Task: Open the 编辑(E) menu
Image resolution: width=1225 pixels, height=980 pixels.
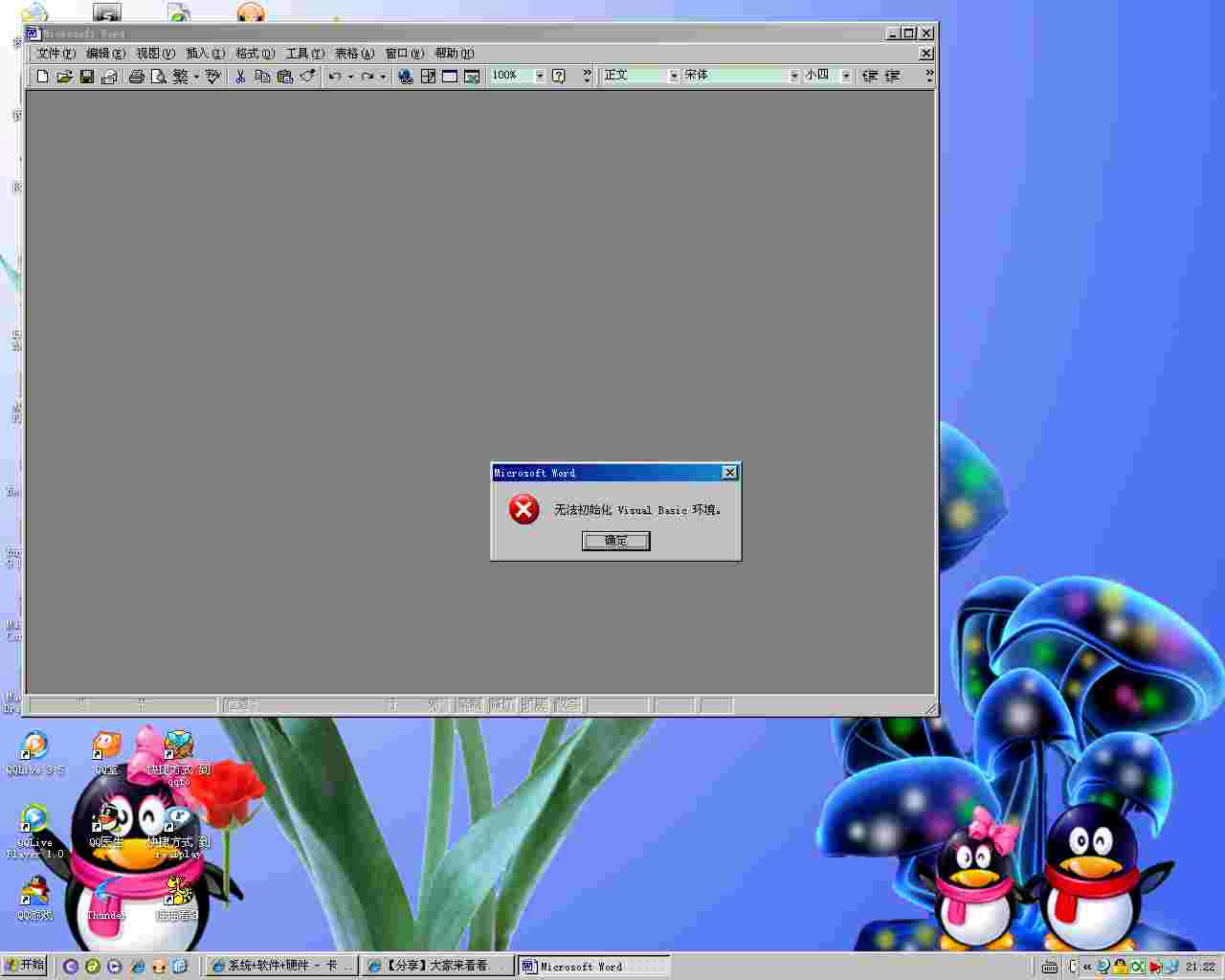Action: [x=105, y=54]
